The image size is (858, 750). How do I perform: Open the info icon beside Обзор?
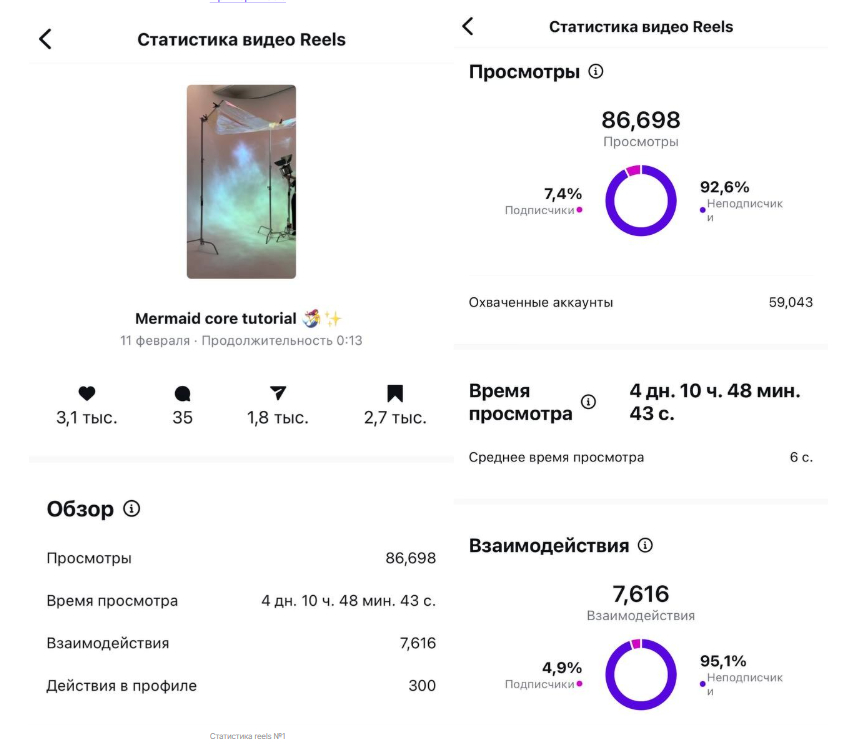pos(132,509)
